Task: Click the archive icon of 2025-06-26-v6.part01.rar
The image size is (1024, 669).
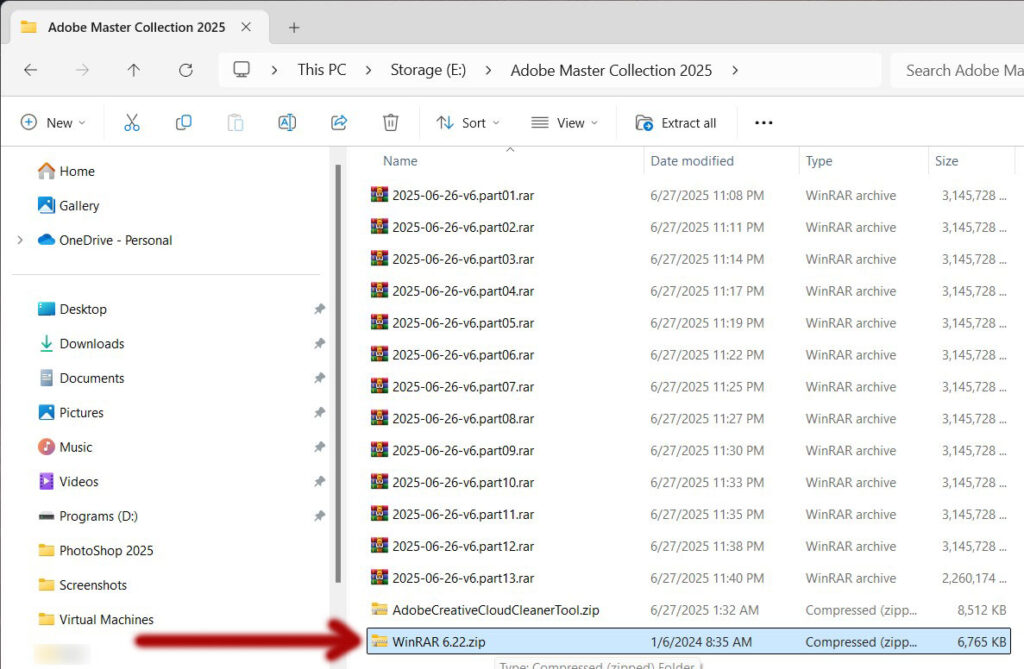Action: click(379, 195)
